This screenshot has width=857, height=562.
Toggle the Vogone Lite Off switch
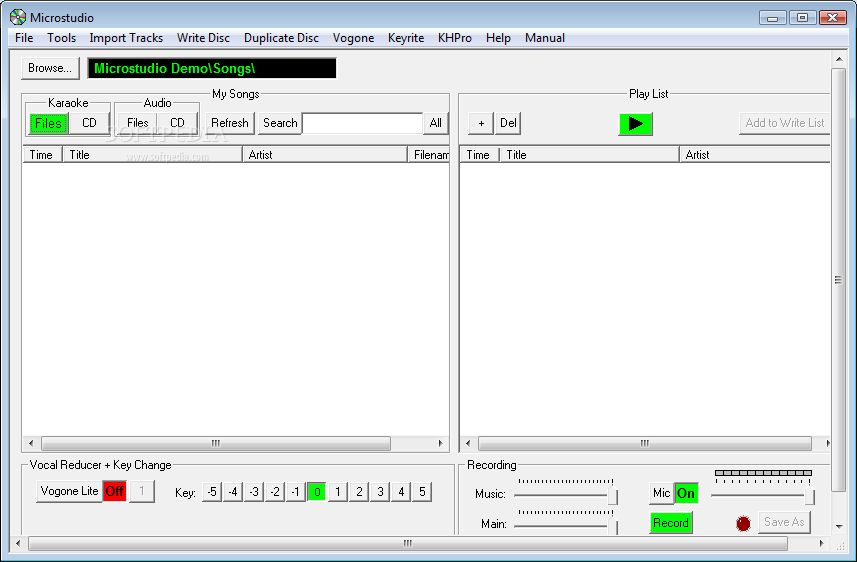pos(115,491)
